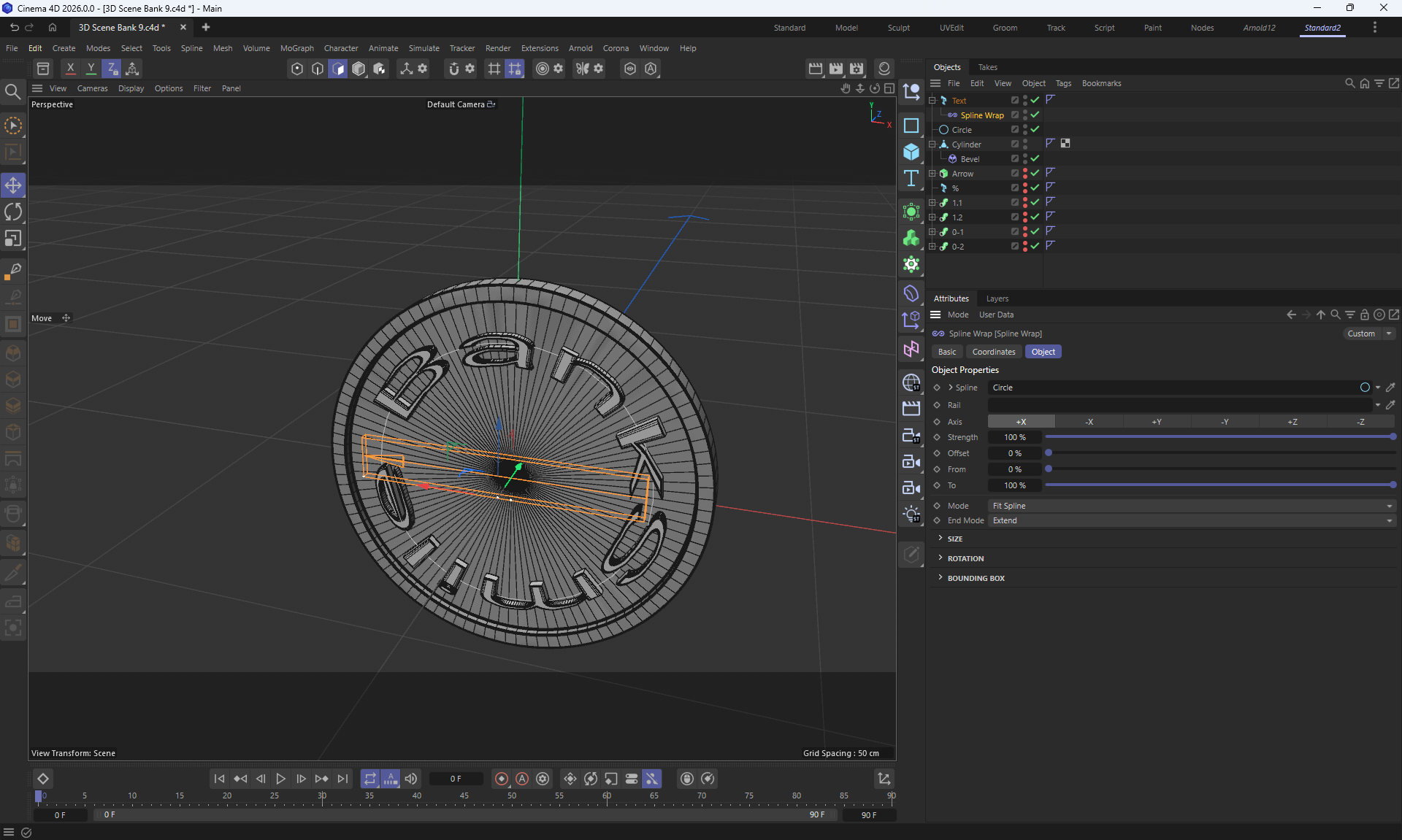The image size is (1402, 840).
Task: Select the Move tool in left toolbar
Action: click(13, 185)
